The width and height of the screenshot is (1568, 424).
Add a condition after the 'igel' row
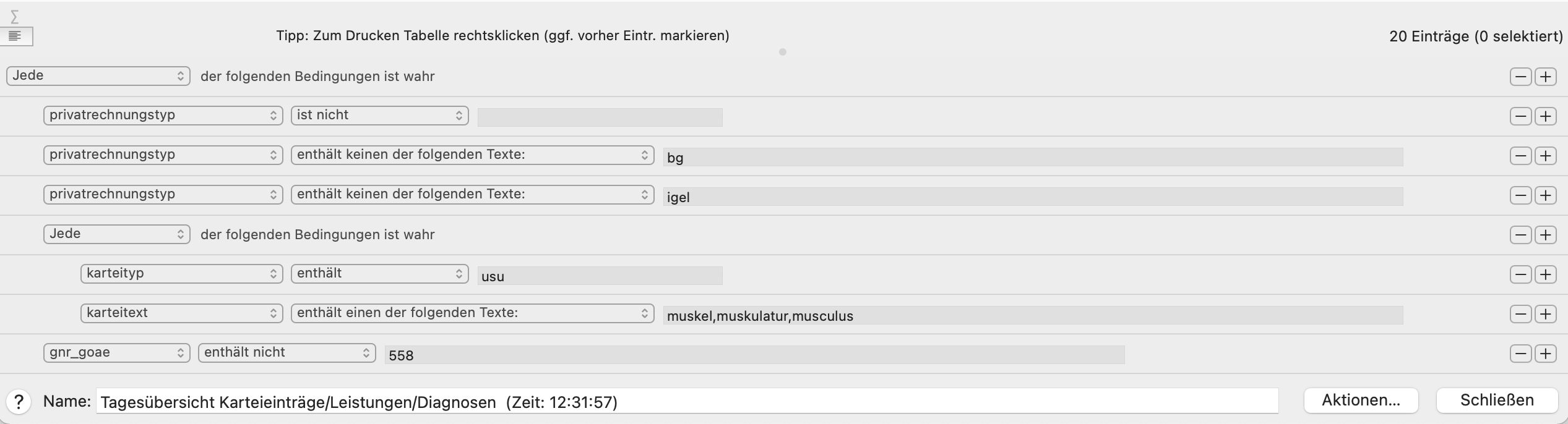tap(1546, 195)
